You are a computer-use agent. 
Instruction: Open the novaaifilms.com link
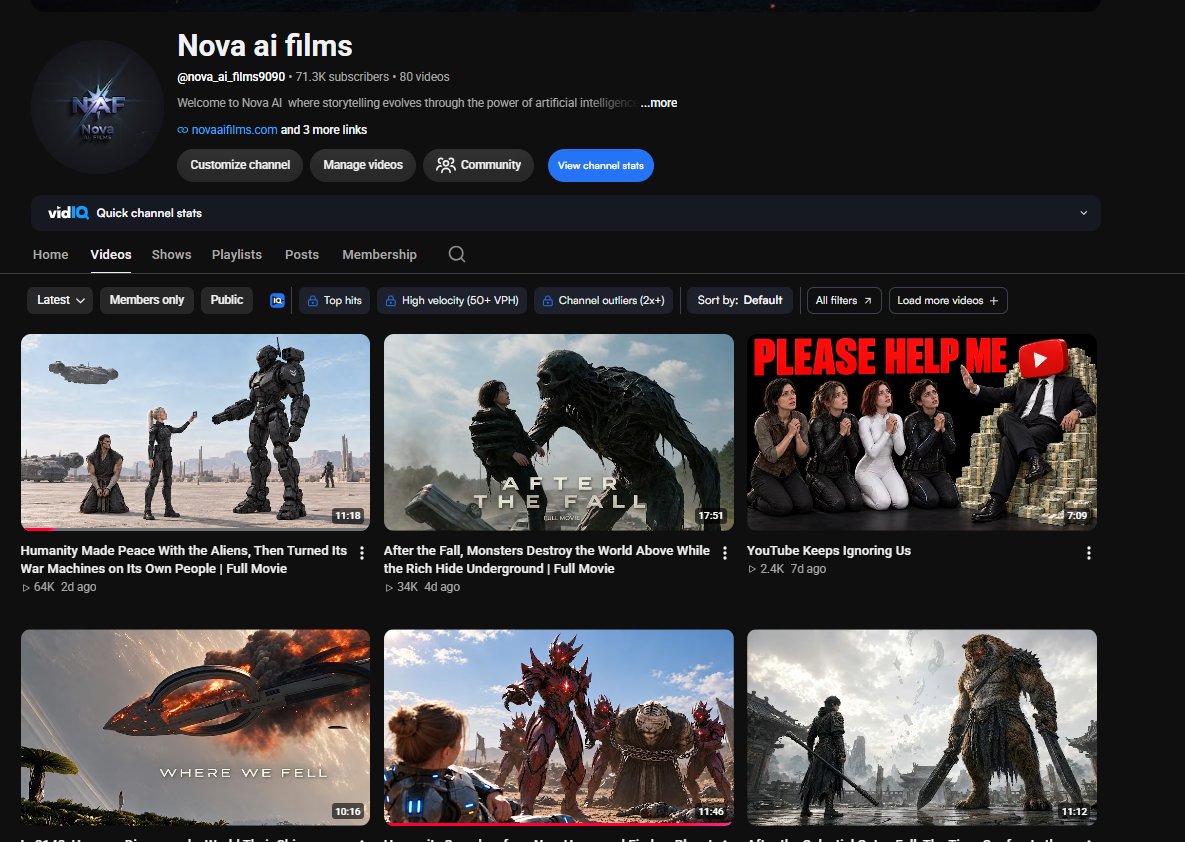tap(234, 130)
